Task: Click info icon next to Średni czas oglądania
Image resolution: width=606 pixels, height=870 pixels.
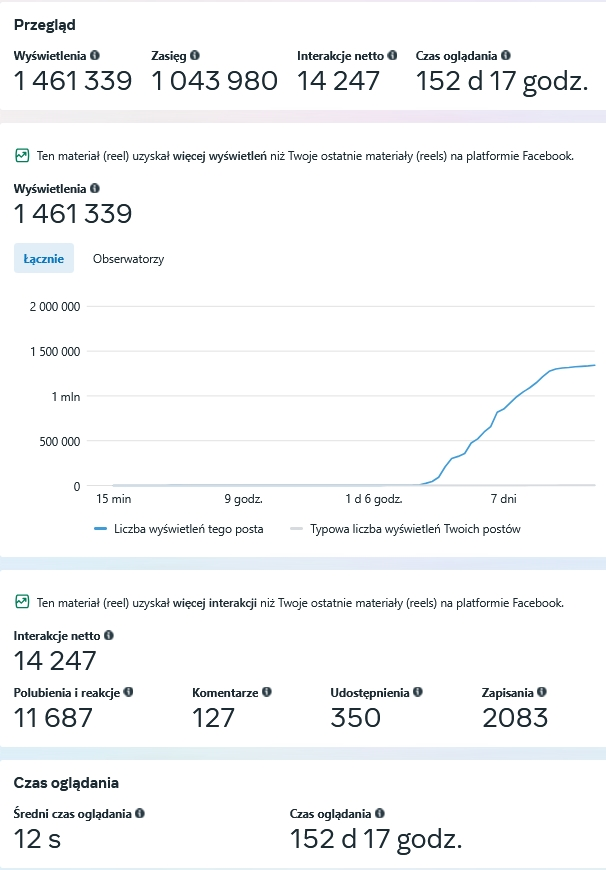Action: [140, 814]
